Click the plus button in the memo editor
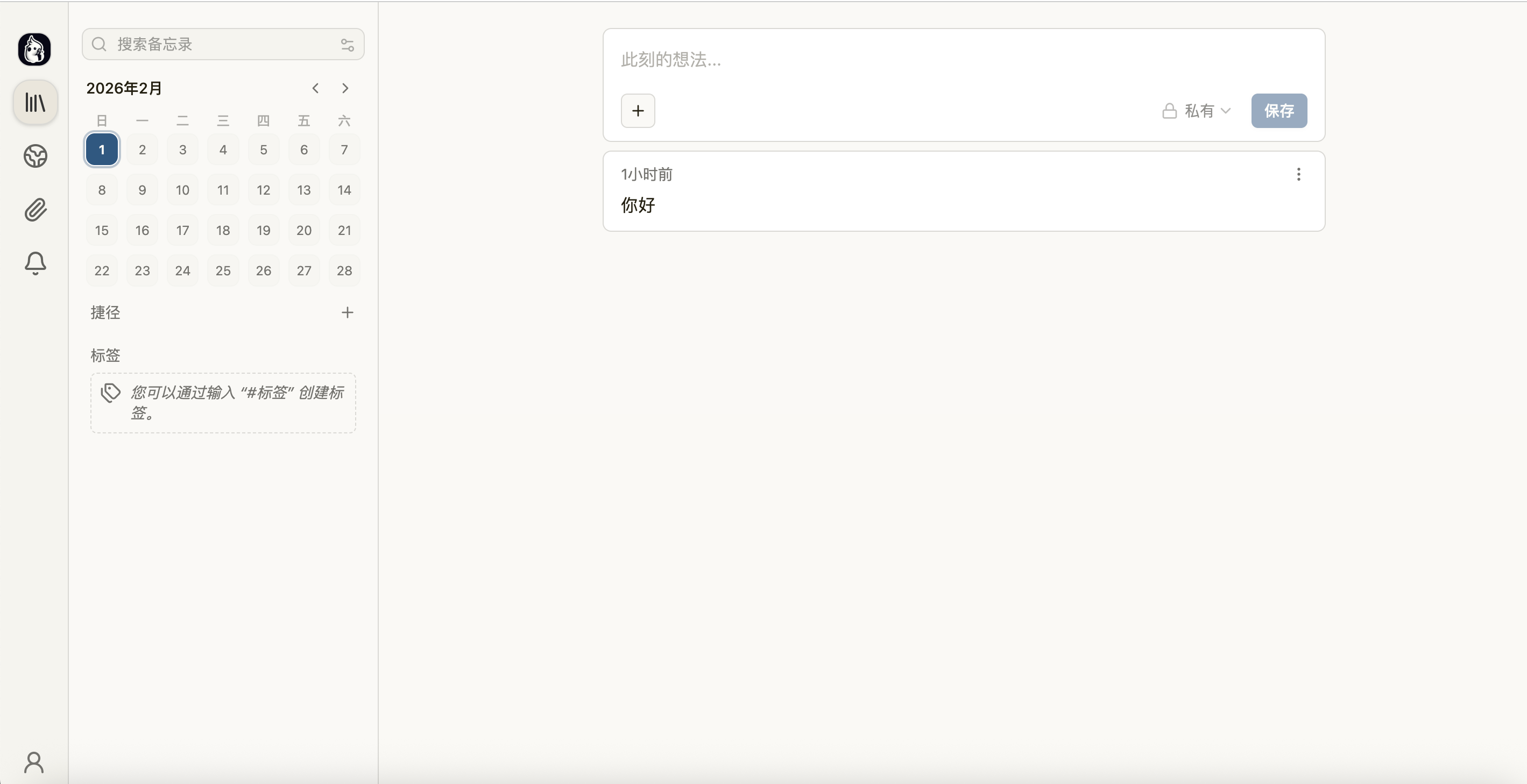1527x784 pixels. pyautogui.click(x=638, y=111)
